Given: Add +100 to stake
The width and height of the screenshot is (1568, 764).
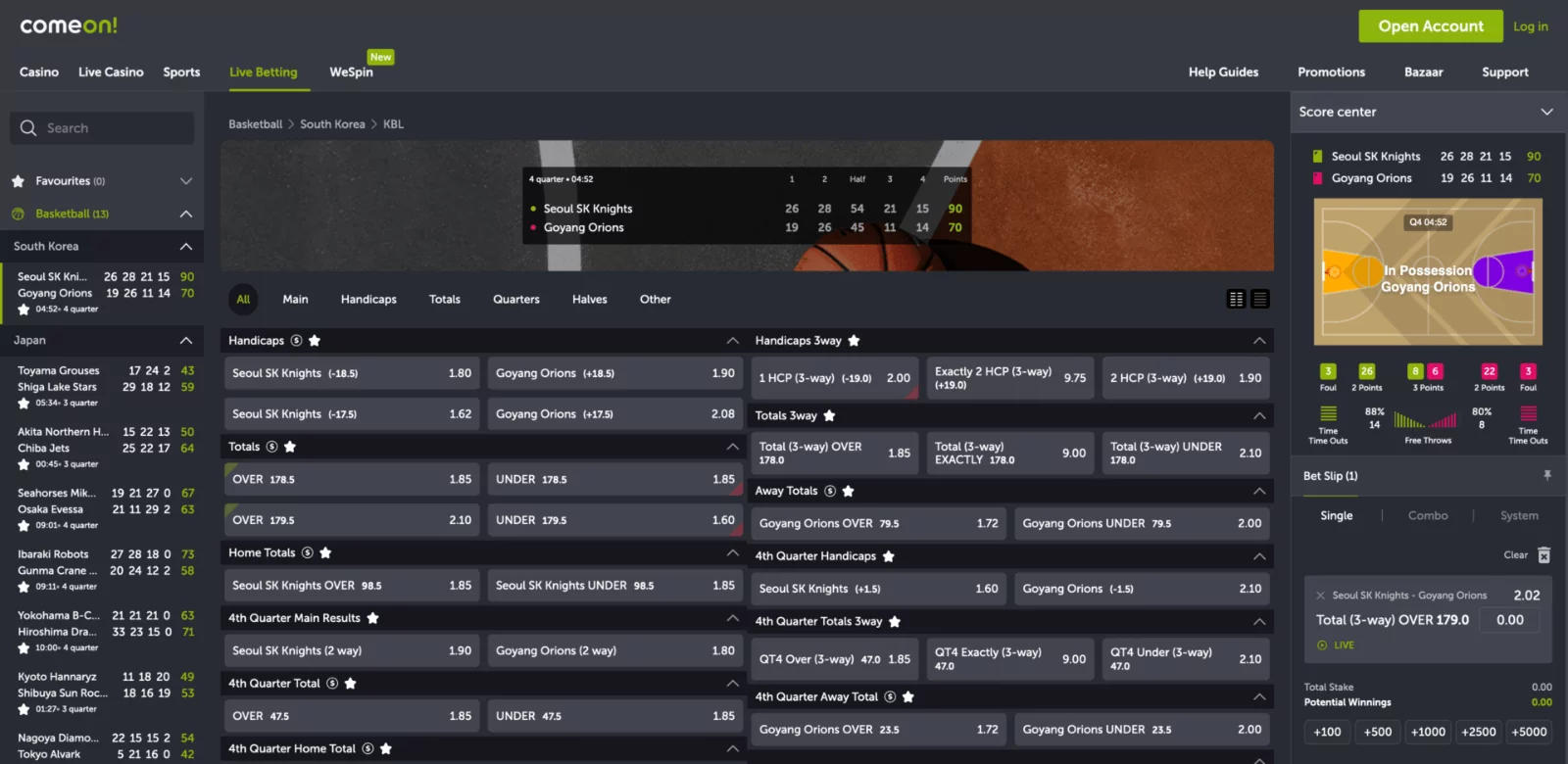Looking at the screenshot, I should 1327,732.
